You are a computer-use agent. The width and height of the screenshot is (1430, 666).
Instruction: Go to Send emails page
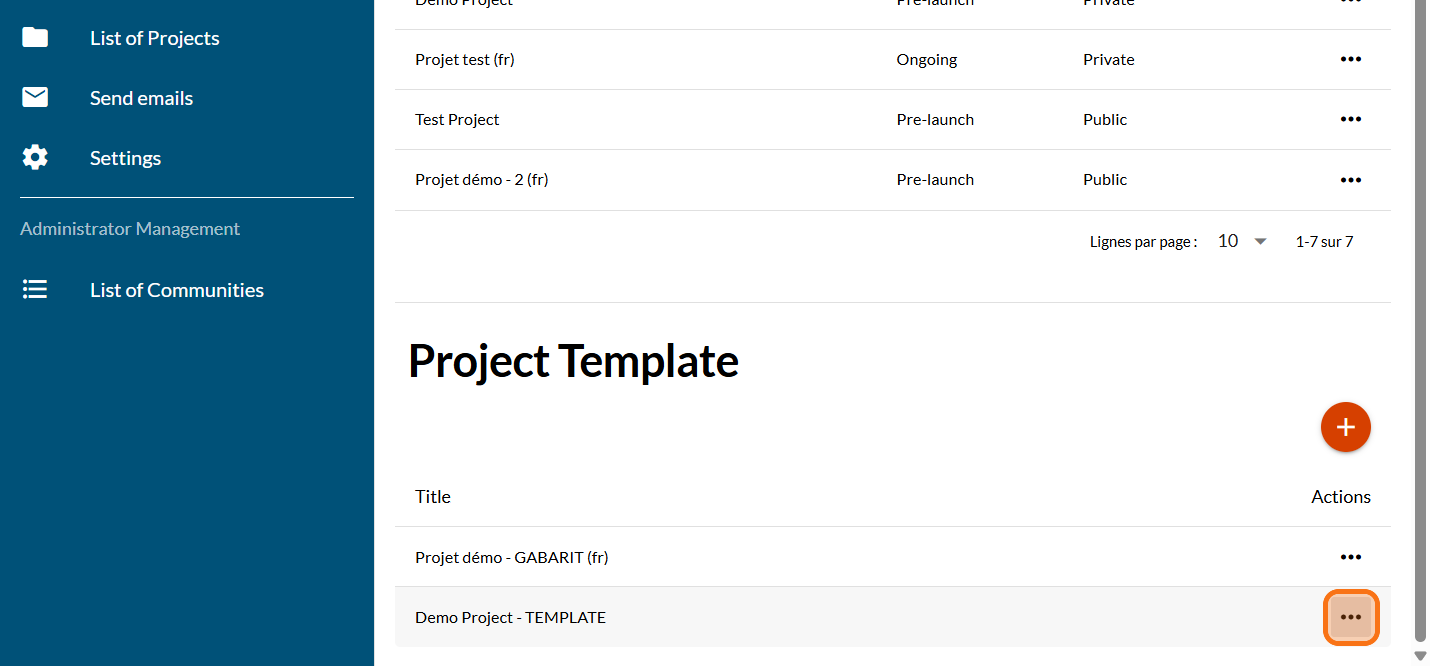[141, 98]
